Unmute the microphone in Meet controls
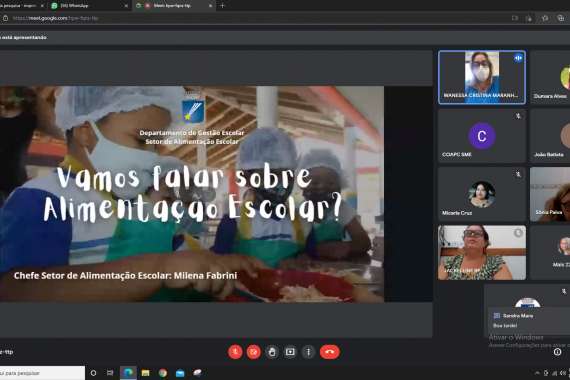 point(235,352)
